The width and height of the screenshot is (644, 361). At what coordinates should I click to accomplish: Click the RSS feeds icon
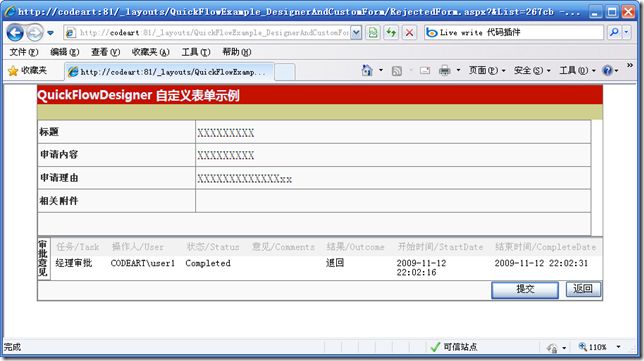pos(397,71)
